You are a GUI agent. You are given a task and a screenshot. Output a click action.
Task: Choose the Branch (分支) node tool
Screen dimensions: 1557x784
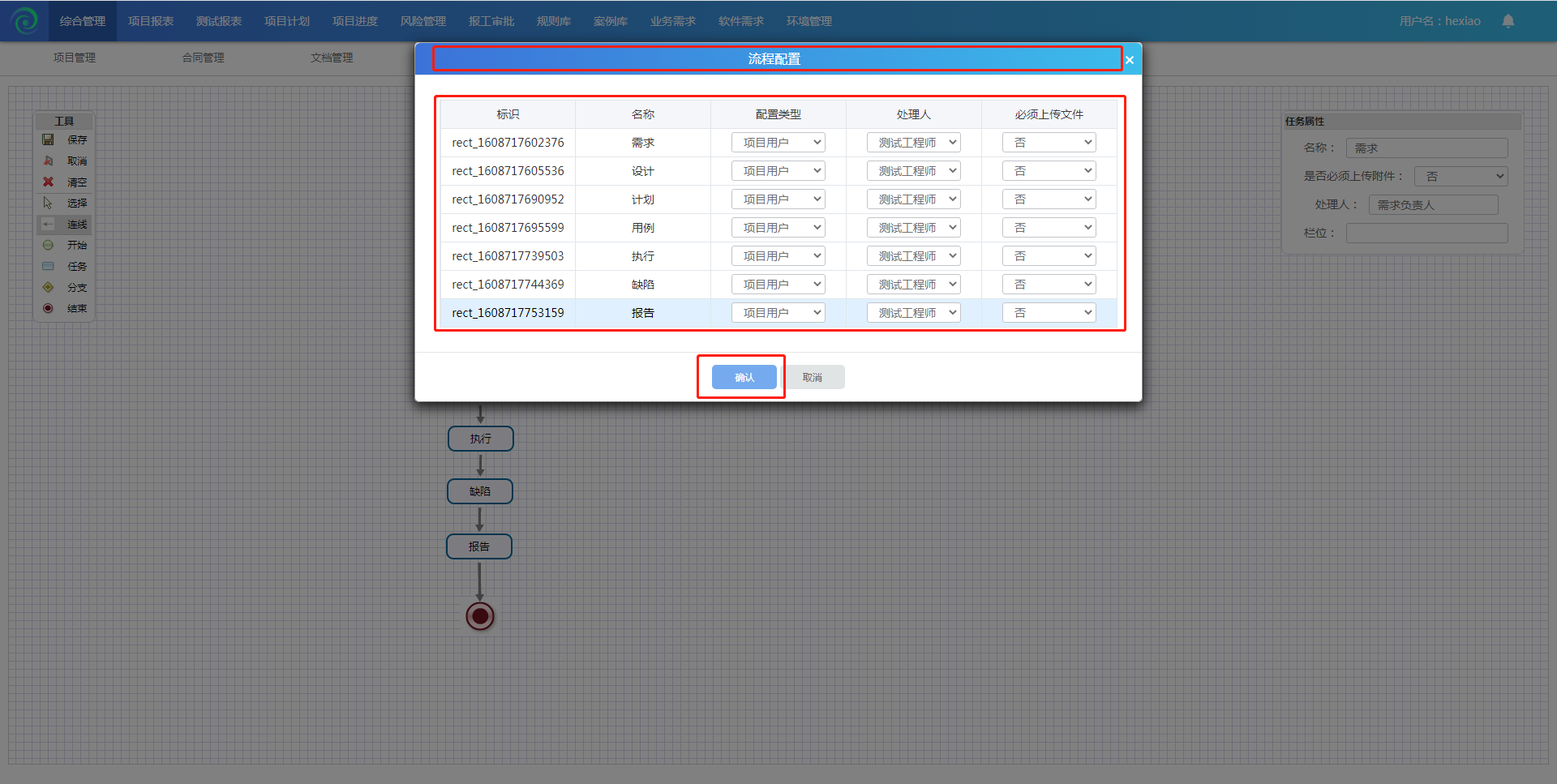point(49,288)
